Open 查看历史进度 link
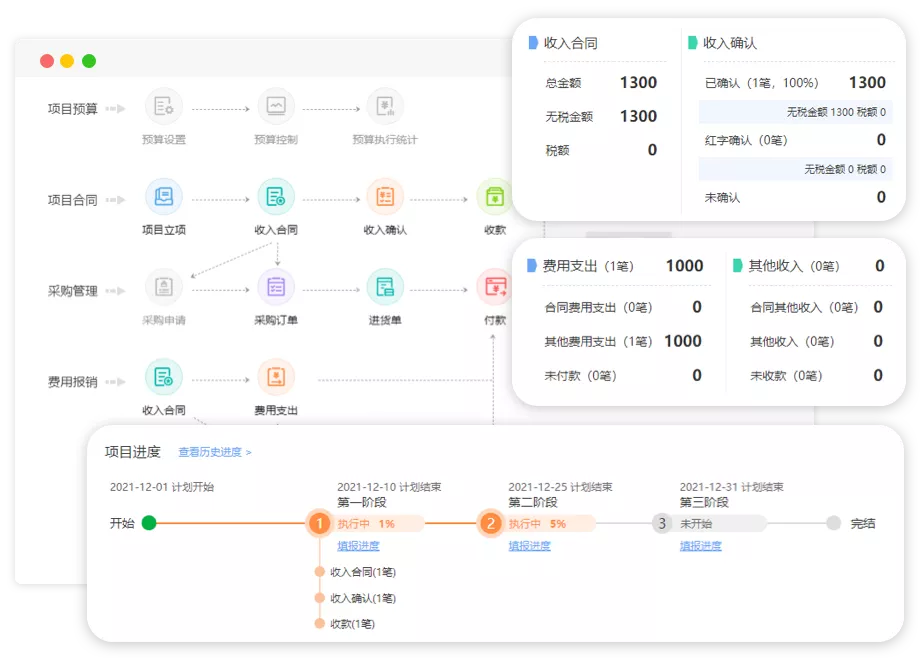Image resolution: width=920 pixels, height=660 pixels. [x=215, y=452]
